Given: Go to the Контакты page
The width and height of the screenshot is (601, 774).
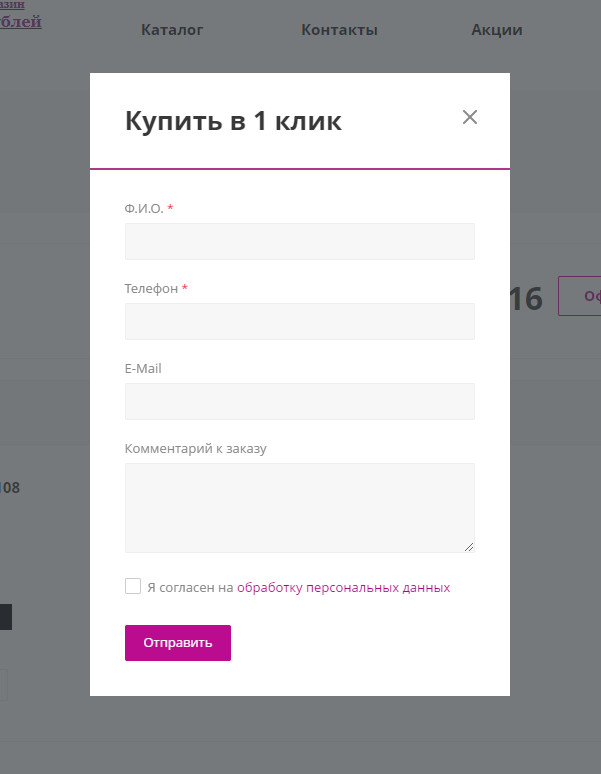Looking at the screenshot, I should pos(339,30).
